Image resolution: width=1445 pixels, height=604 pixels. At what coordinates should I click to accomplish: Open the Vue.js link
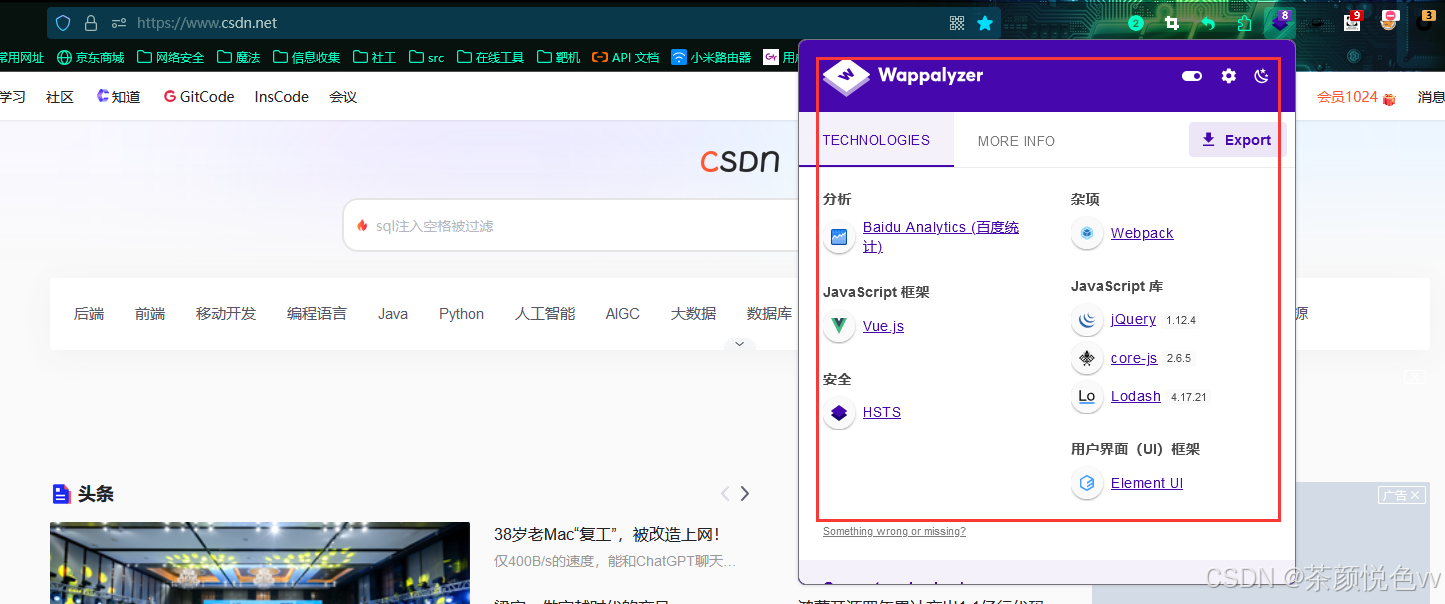[883, 326]
